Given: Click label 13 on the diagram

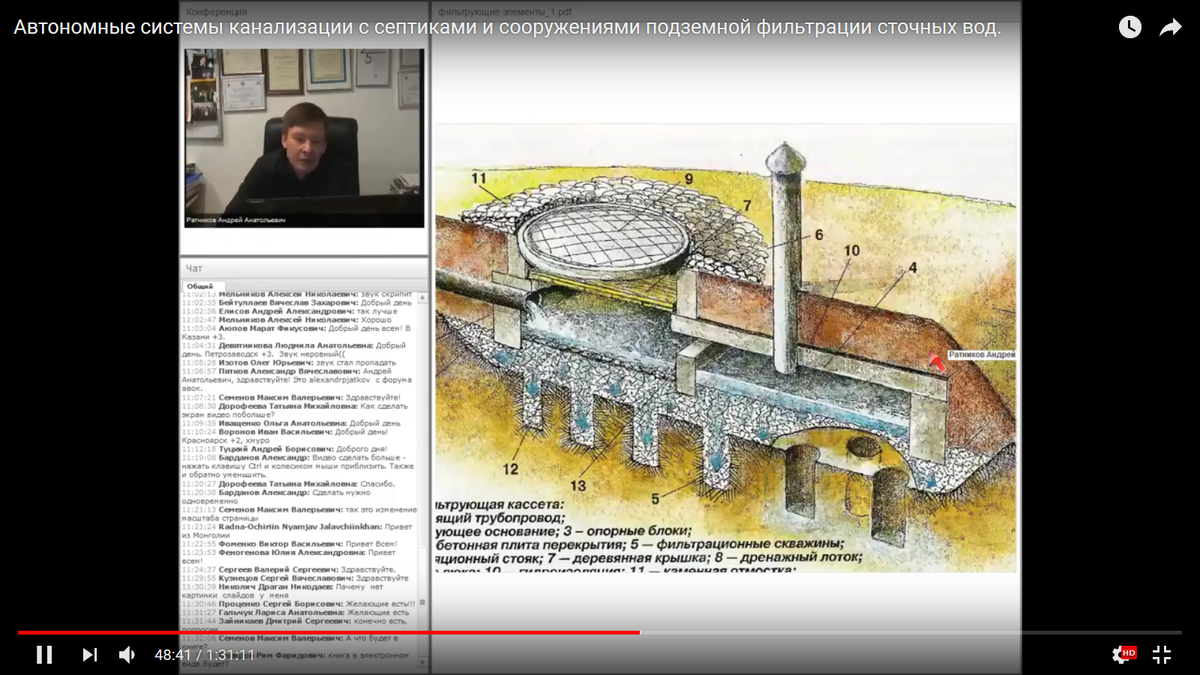Looking at the screenshot, I should click(x=578, y=486).
